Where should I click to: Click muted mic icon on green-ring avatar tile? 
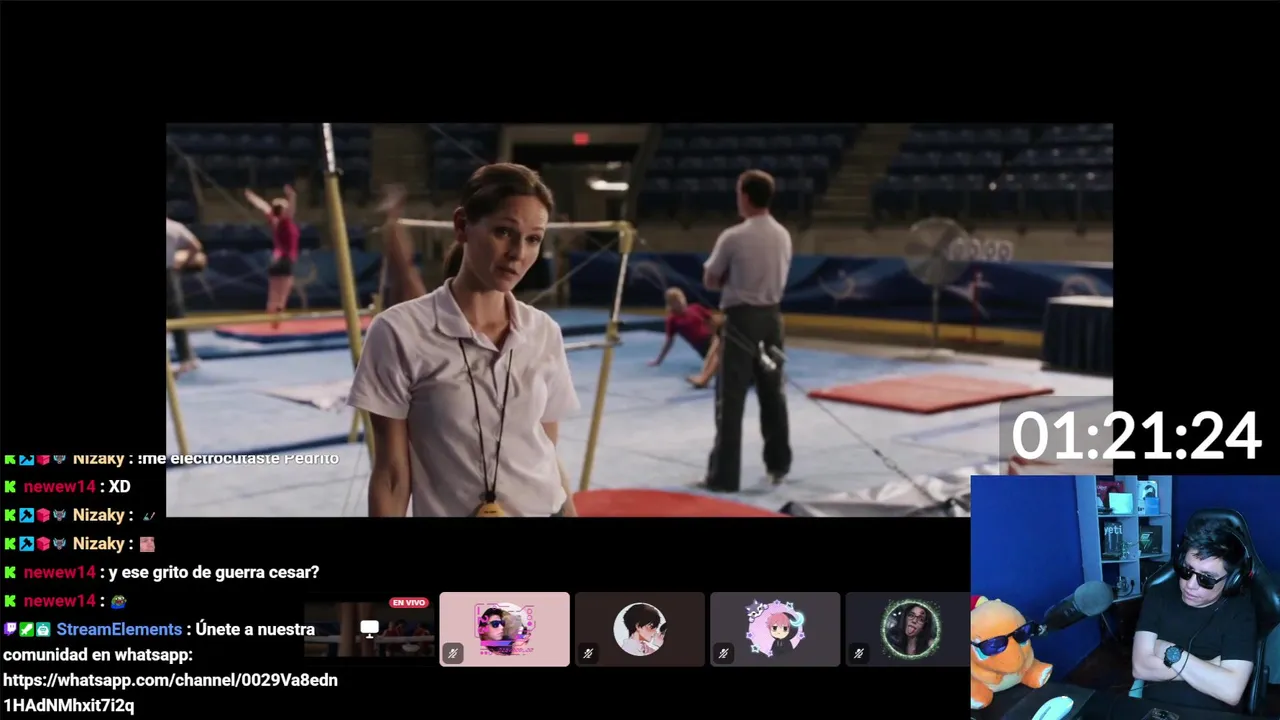858,653
